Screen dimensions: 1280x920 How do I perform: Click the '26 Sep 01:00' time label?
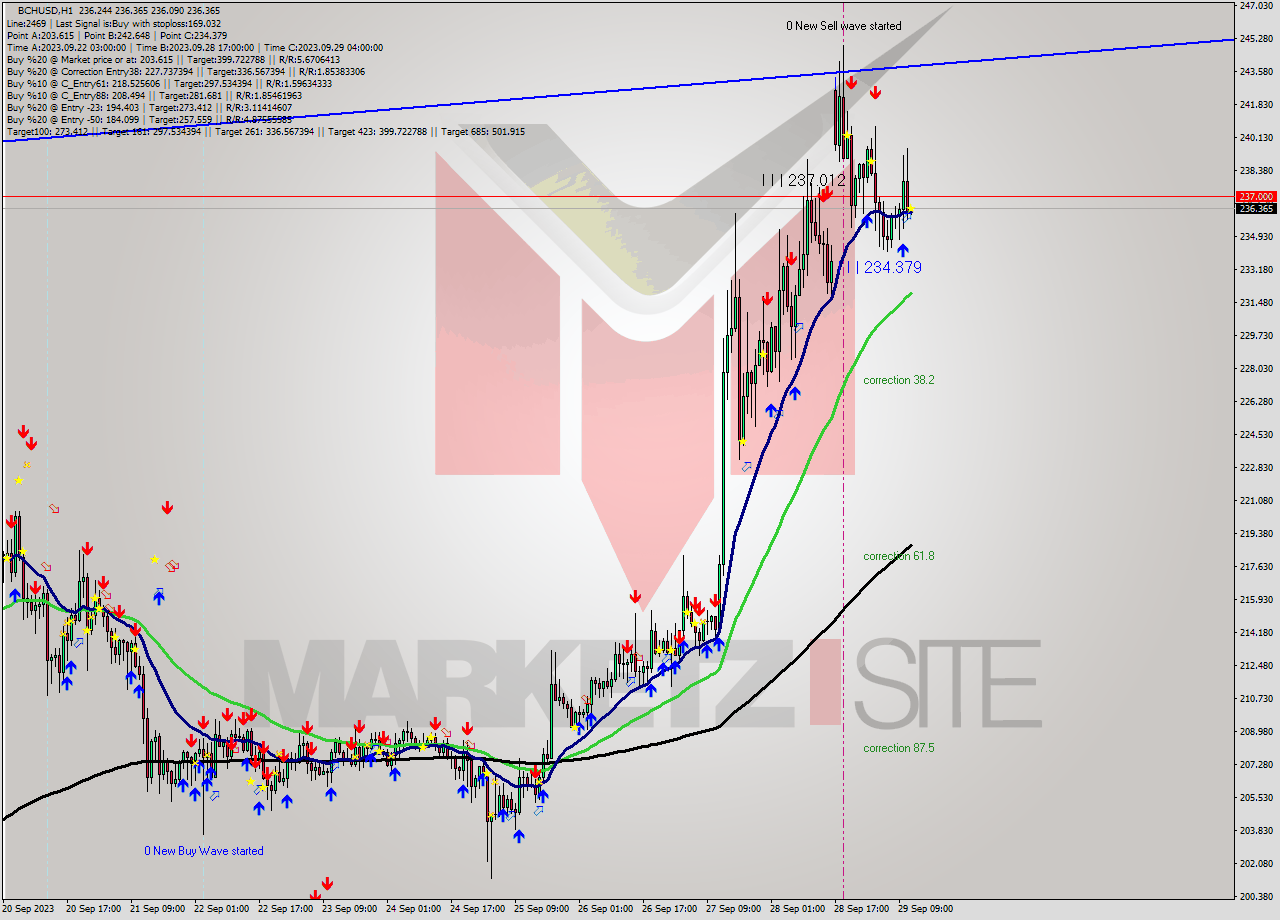coord(606,910)
